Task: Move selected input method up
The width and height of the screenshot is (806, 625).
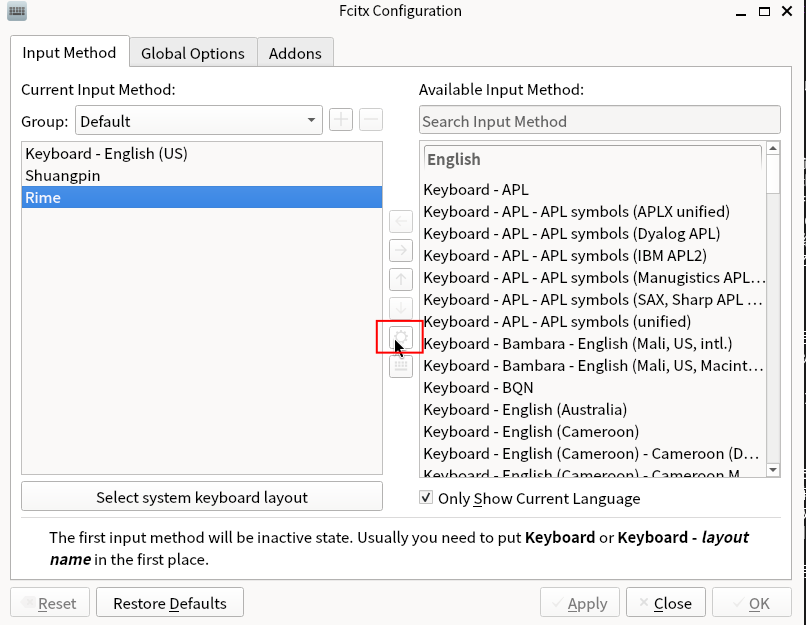Action: pos(400,280)
